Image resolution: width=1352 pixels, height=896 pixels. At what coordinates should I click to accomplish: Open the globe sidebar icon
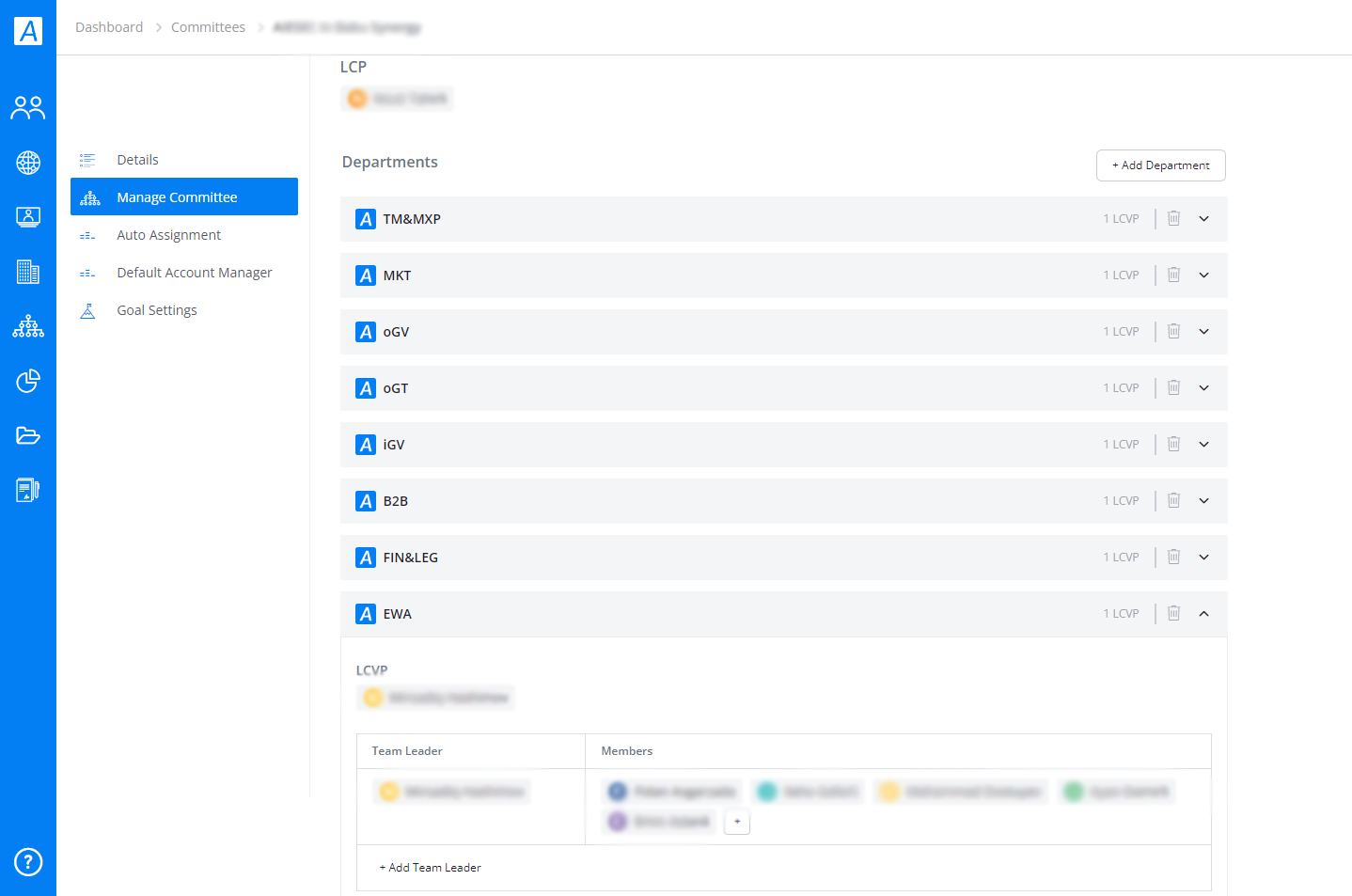coord(28,163)
